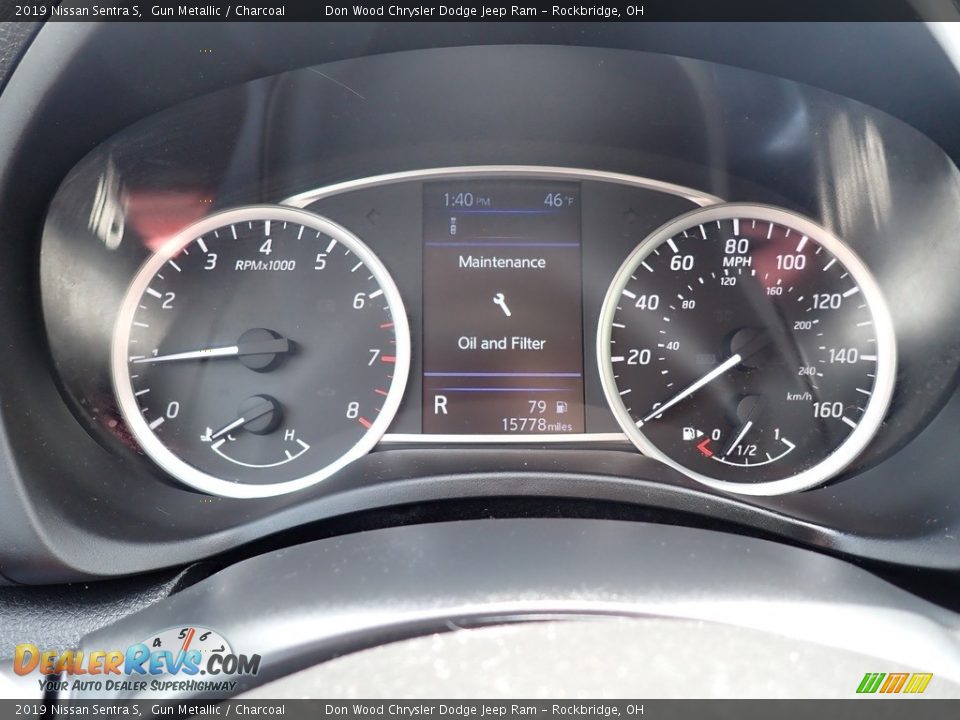960x720 pixels.
Task: Tap the 7 mark on the tachometer
Action: tap(373, 358)
